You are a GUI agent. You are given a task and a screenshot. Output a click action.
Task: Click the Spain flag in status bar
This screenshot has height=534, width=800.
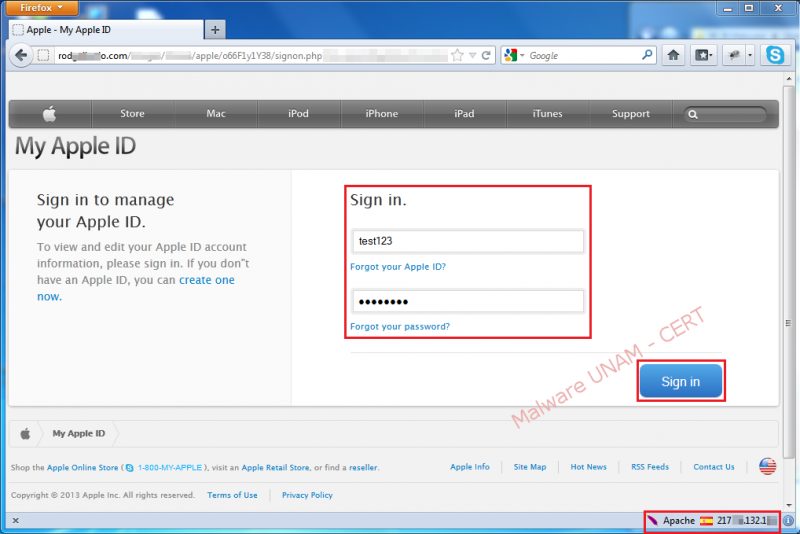pyautogui.click(x=706, y=521)
